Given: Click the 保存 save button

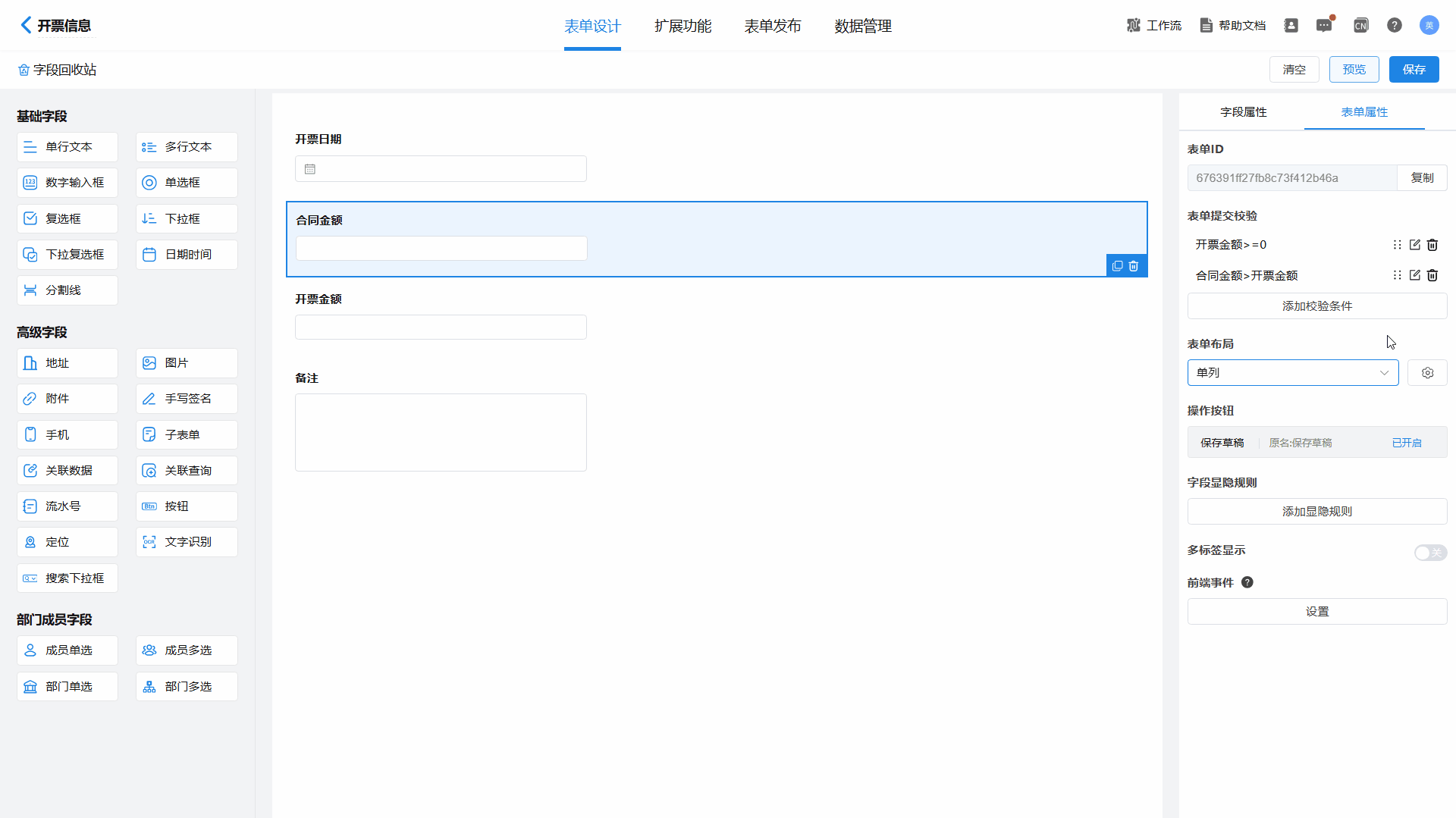Looking at the screenshot, I should pyautogui.click(x=1414, y=70).
